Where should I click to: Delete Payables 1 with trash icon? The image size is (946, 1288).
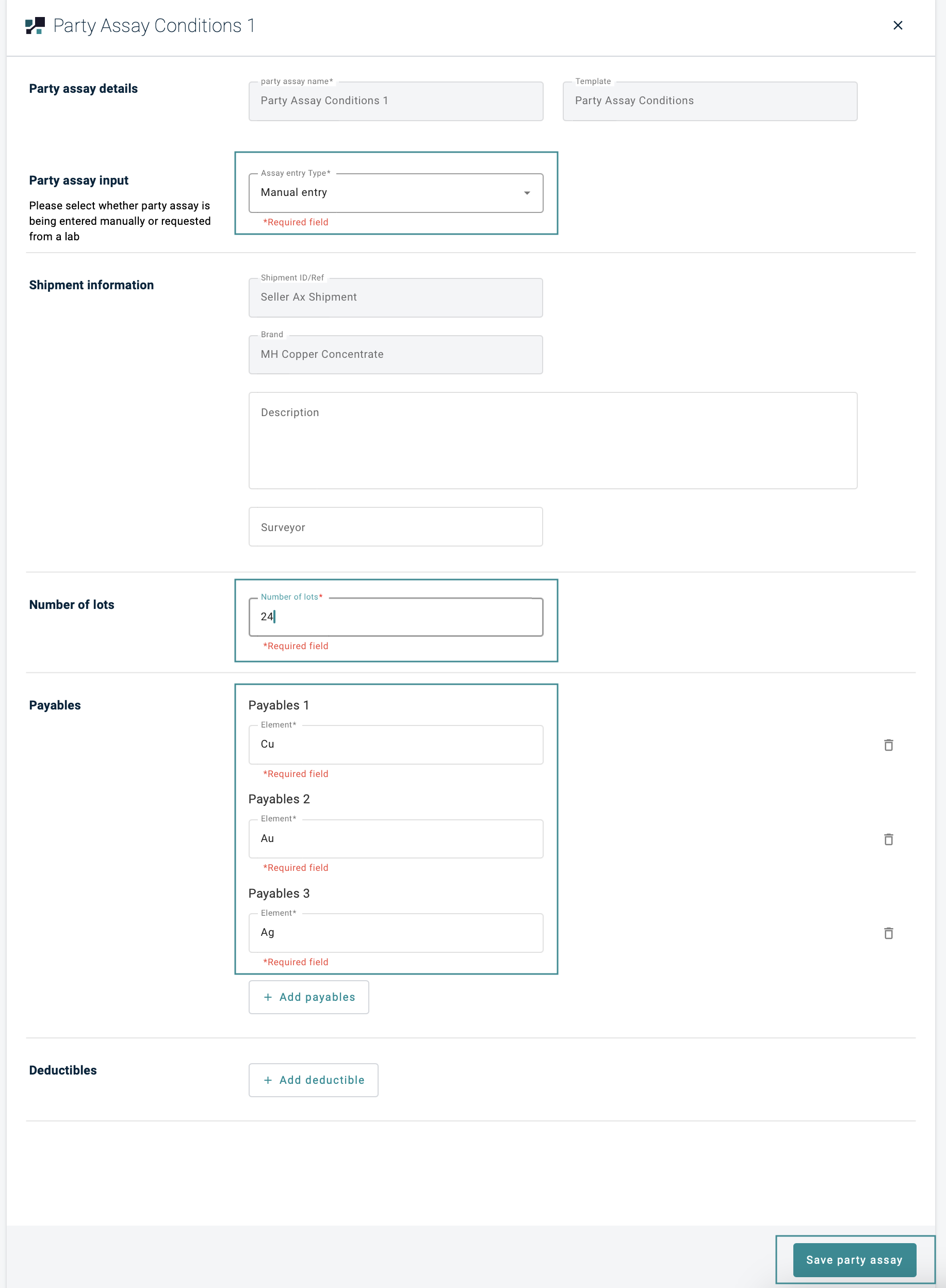click(888, 745)
